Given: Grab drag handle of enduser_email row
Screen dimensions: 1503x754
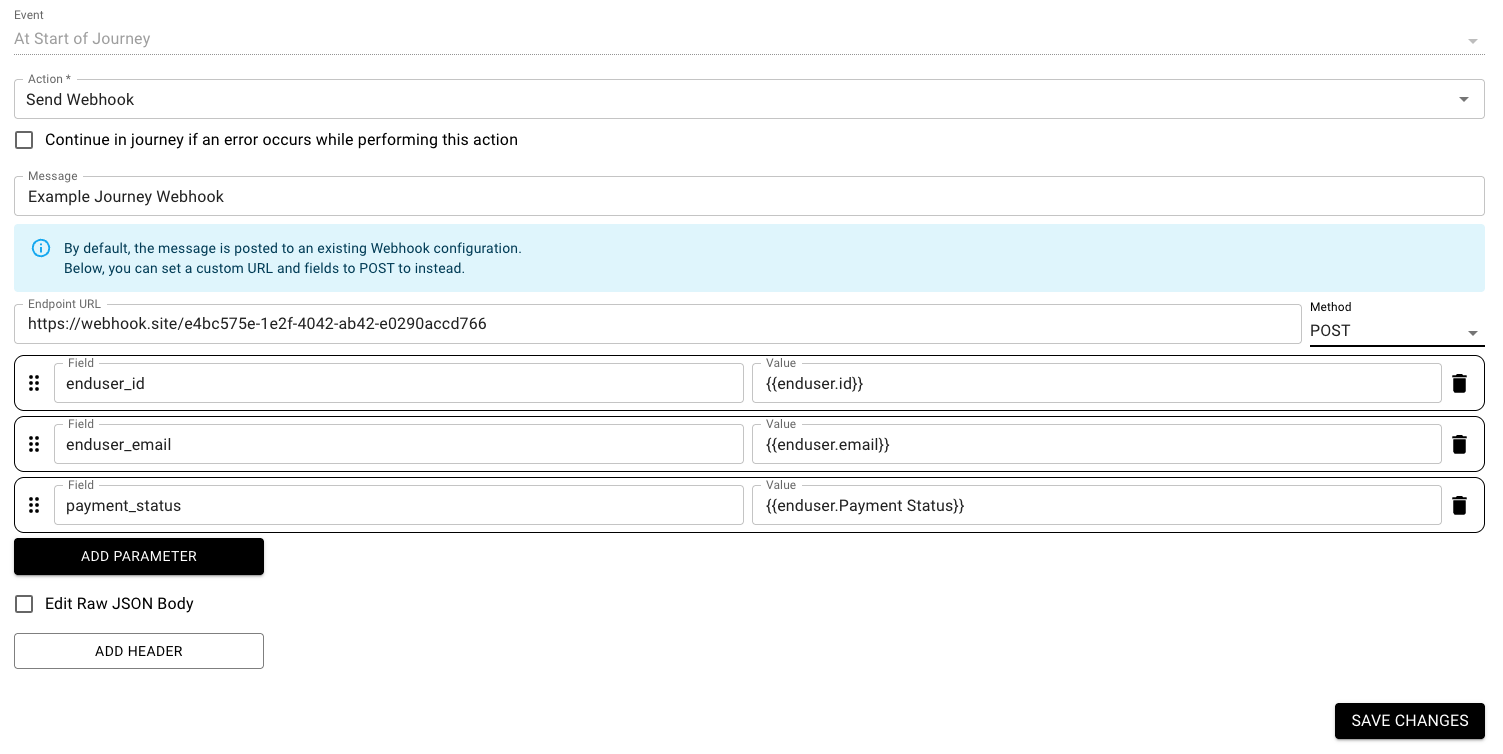Looking at the screenshot, I should click(34, 444).
